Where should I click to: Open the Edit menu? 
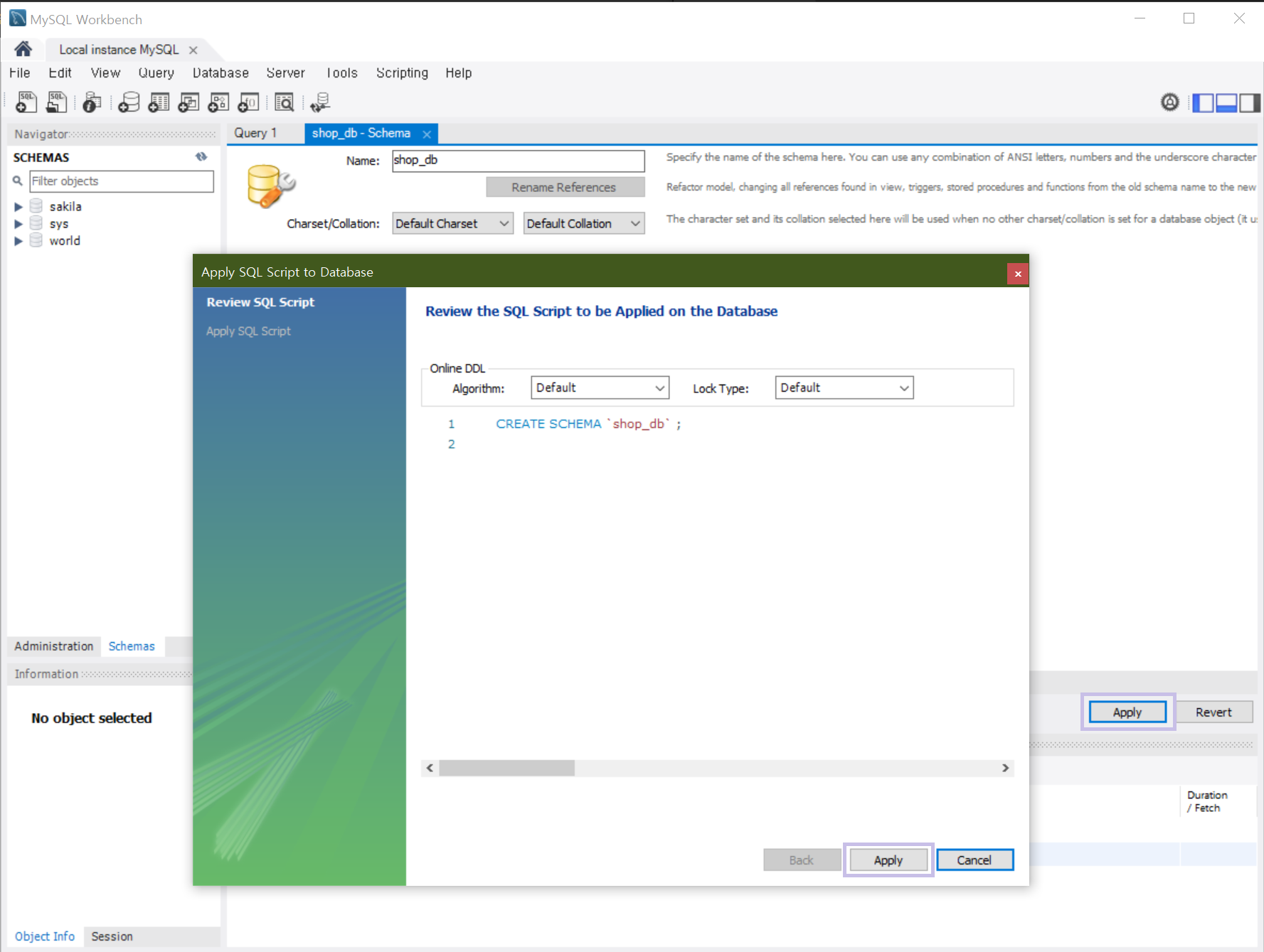tap(60, 73)
